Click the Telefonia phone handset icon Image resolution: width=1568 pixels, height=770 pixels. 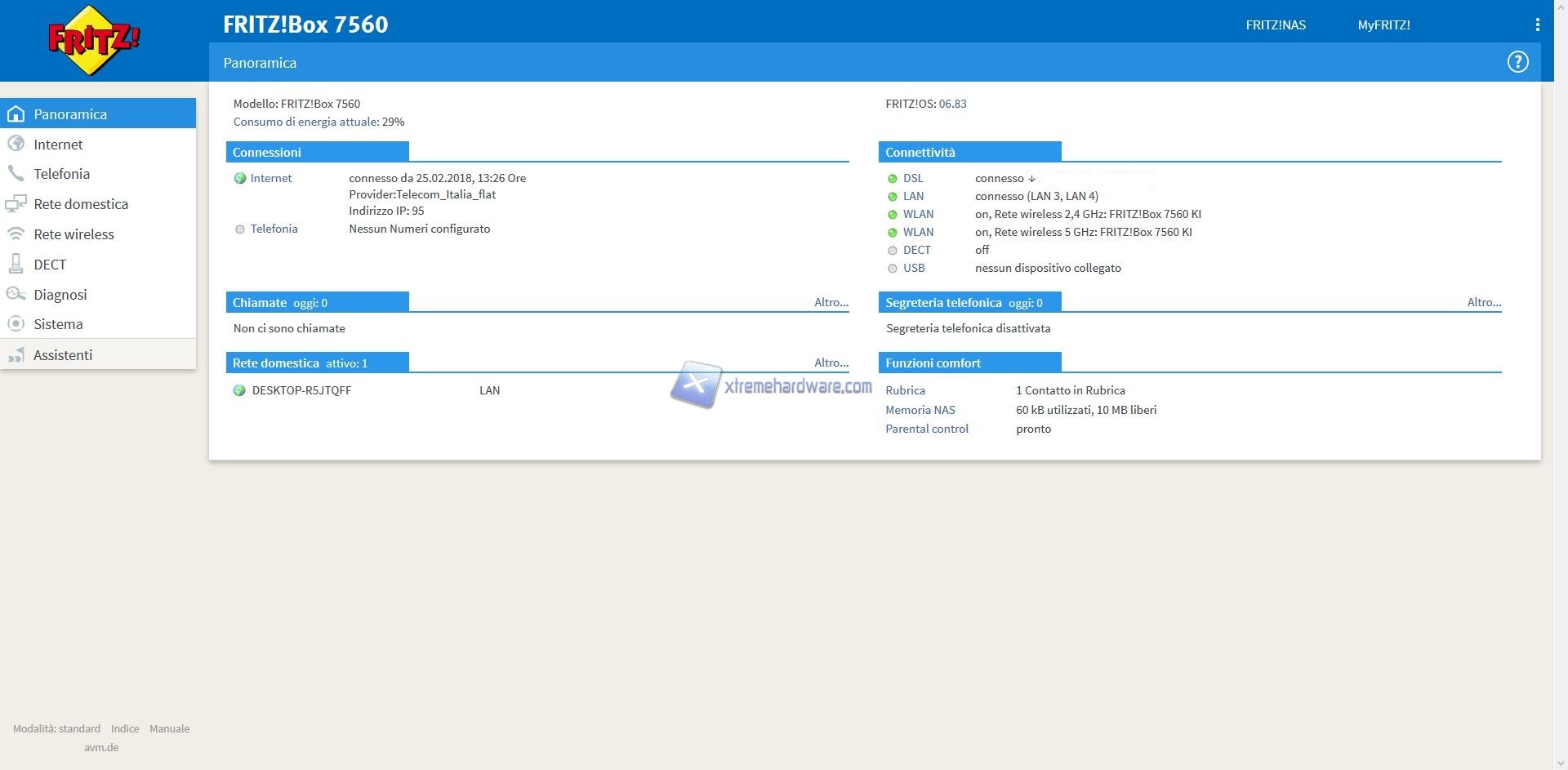[16, 174]
